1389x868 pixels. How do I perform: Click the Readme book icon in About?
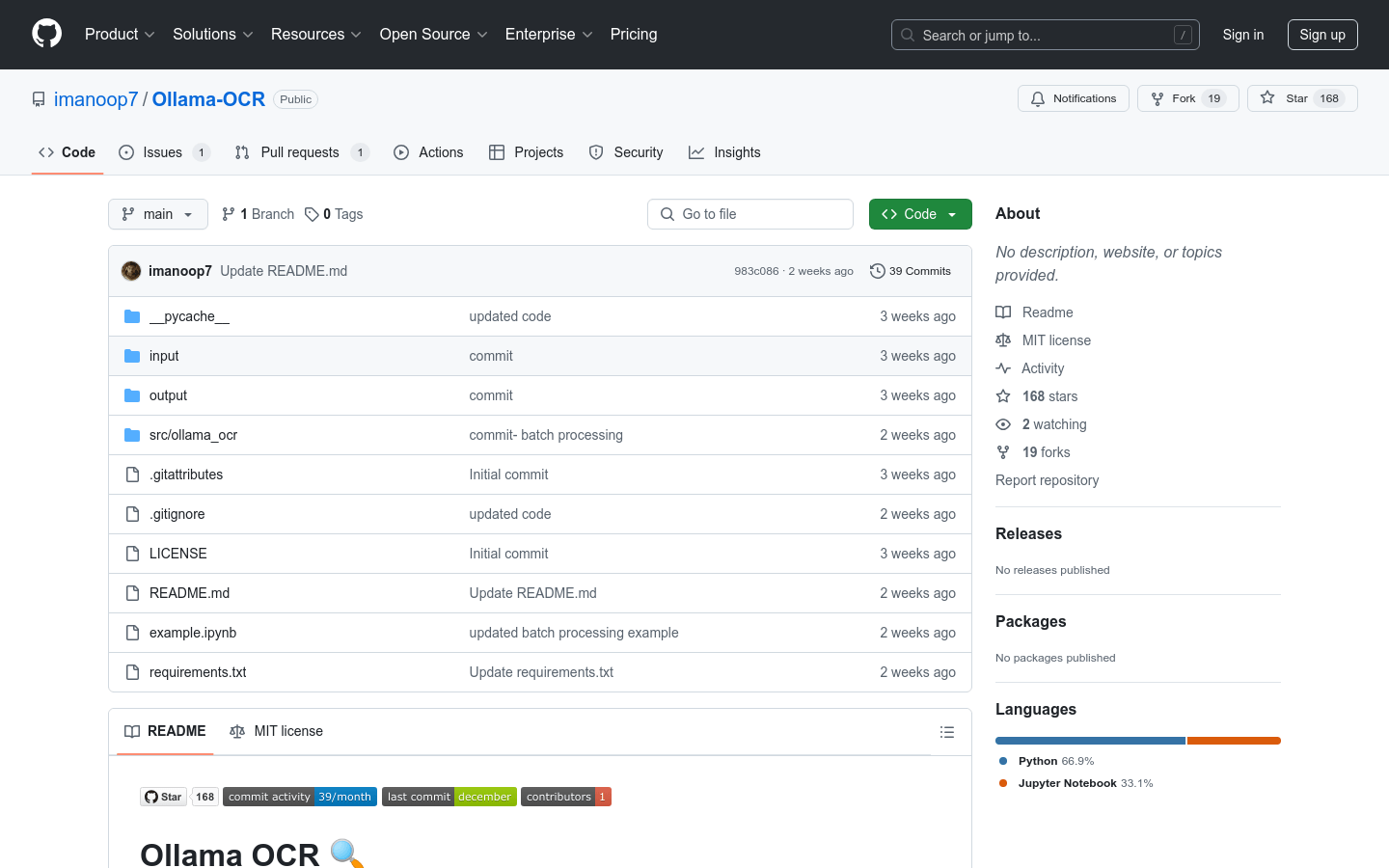[x=1003, y=312]
